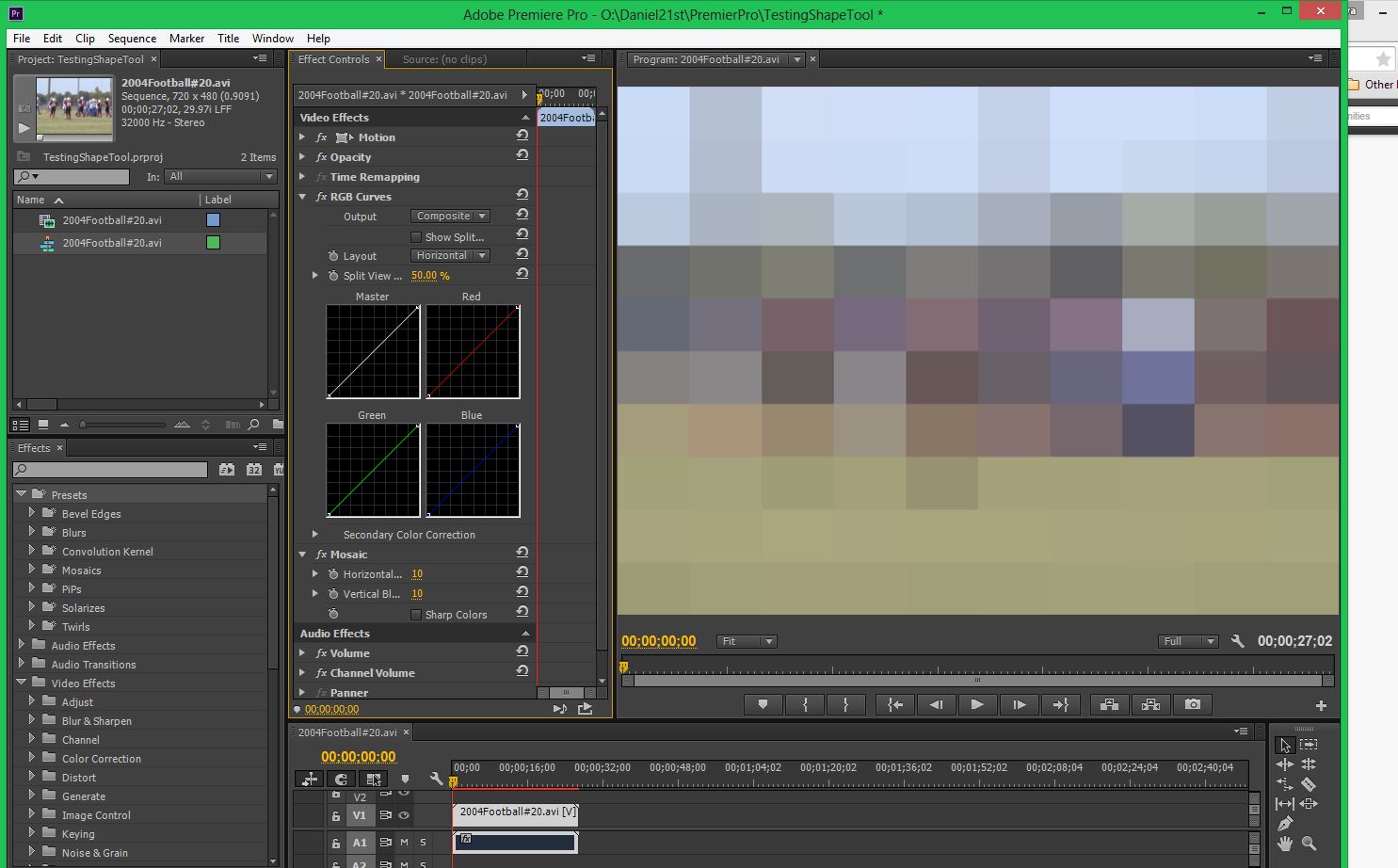Viewport: 1398px width, 868px height.
Task: Click the Split View 50.00 % value
Action: pyautogui.click(x=430, y=276)
